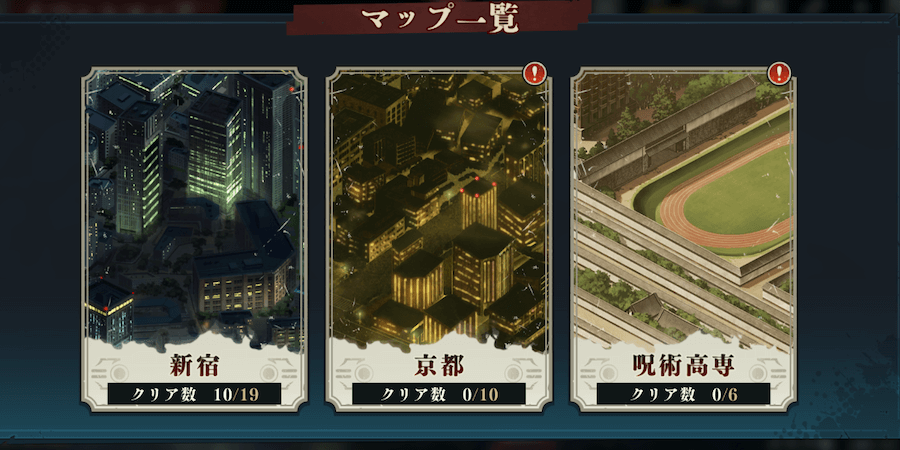The height and width of the screenshot is (450, 900).
Task: Click the red exclamation badge on 呪術高専 card
Action: click(x=779, y=73)
